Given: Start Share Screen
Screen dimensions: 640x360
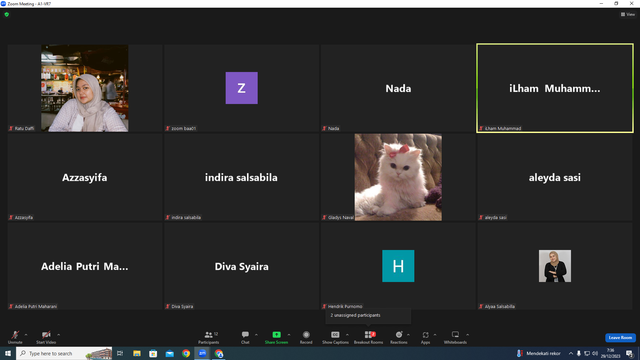Looking at the screenshot, I should point(276,337).
